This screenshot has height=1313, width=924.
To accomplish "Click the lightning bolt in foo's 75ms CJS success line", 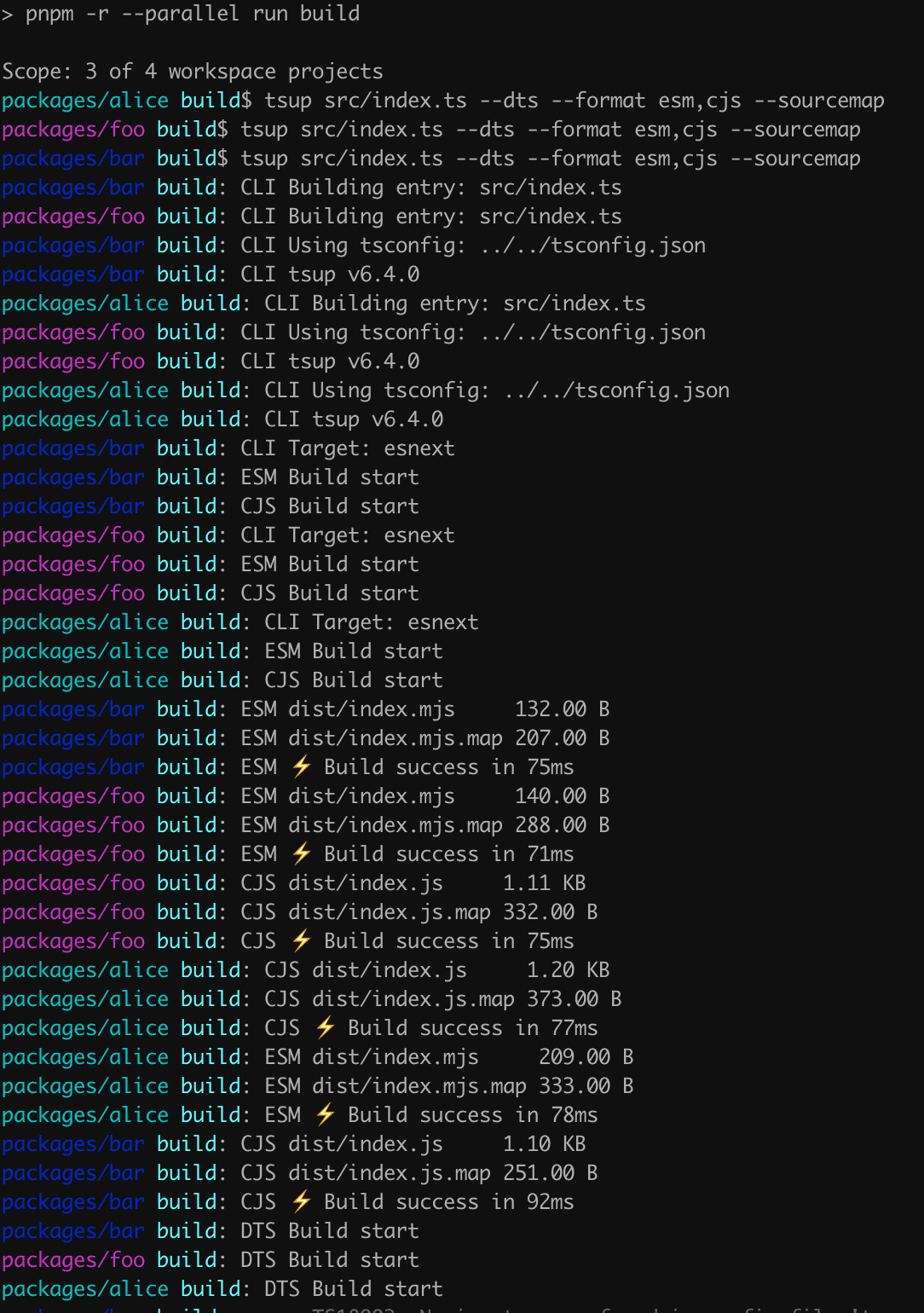I will point(301,941).
